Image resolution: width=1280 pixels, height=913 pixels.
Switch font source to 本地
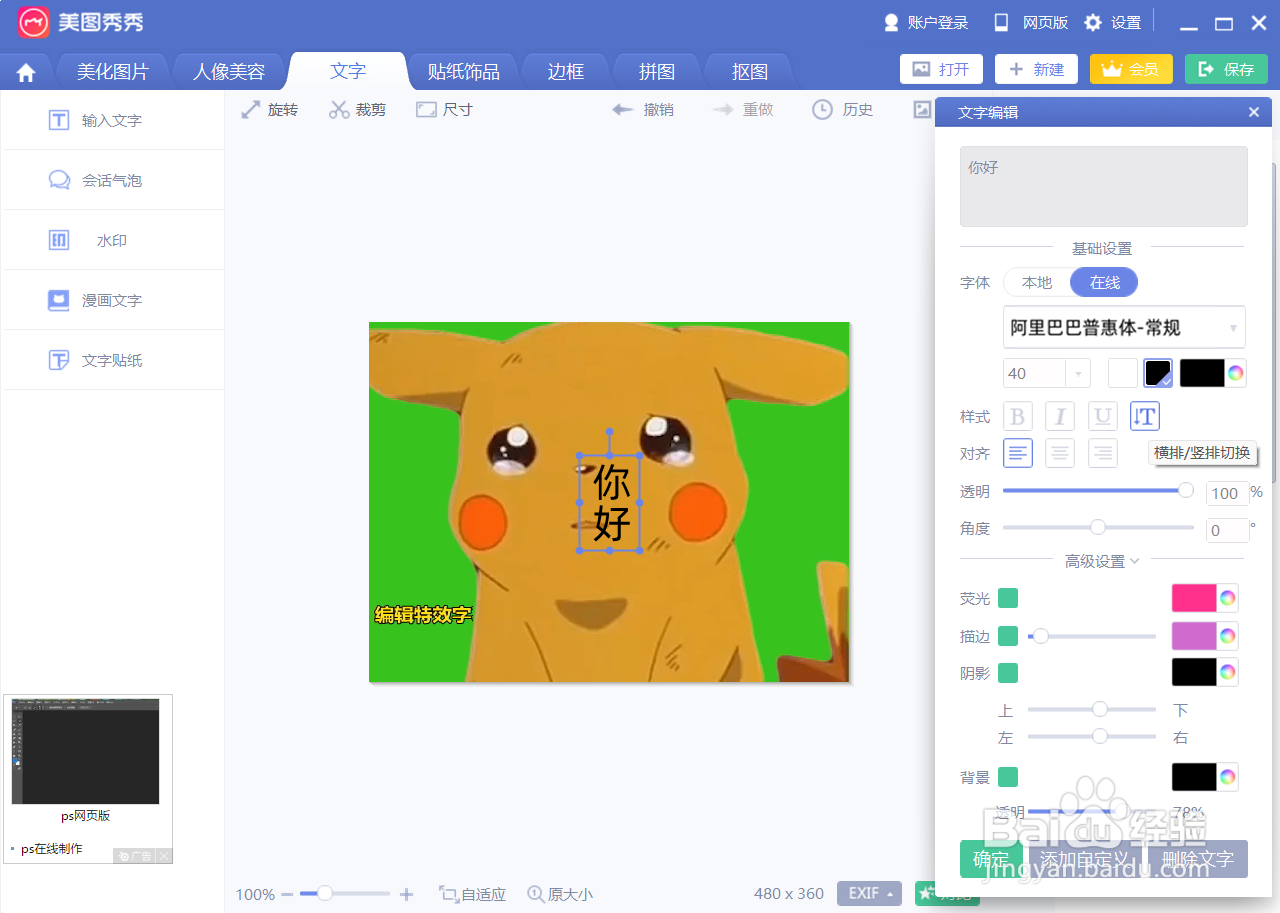click(1037, 282)
